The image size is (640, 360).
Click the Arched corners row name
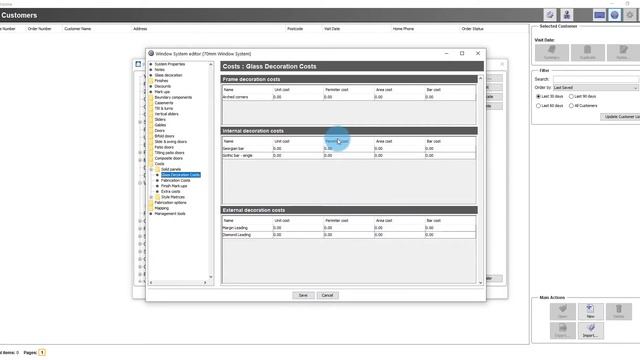click(235, 97)
